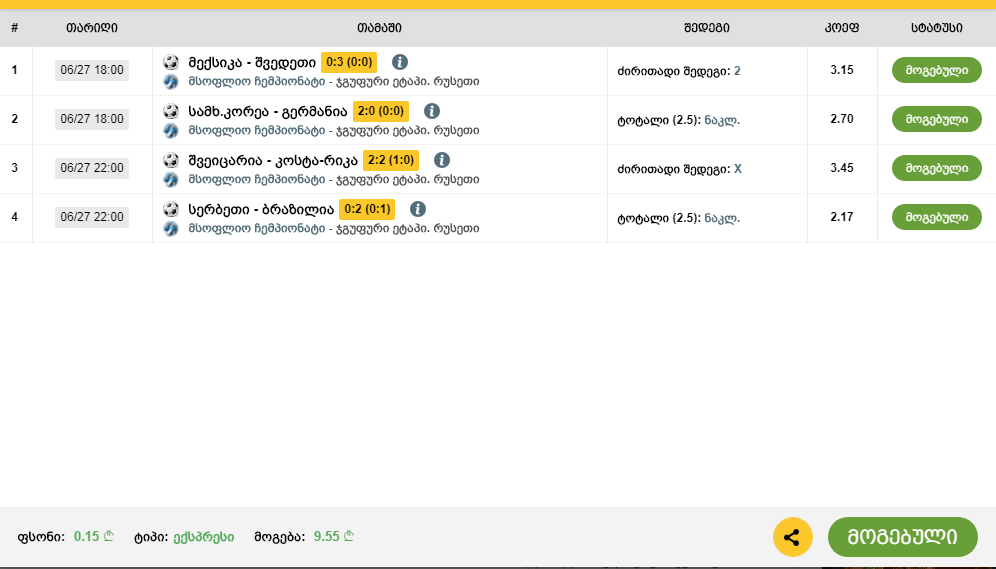Screen dimensions: 996x569
Task: Click the league globe icon in row 3
Action: [x=171, y=180]
